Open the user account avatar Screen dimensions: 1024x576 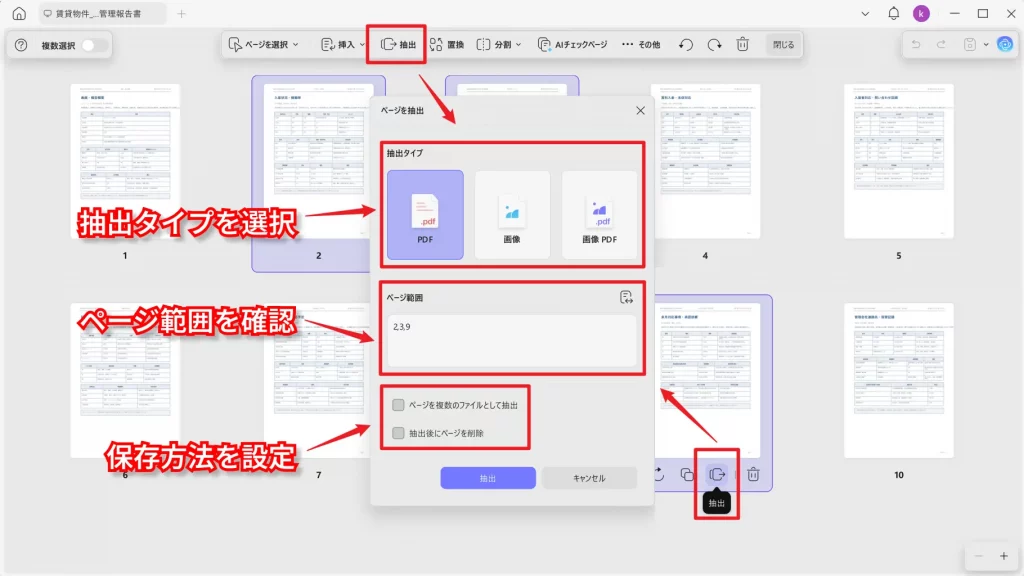tap(921, 13)
